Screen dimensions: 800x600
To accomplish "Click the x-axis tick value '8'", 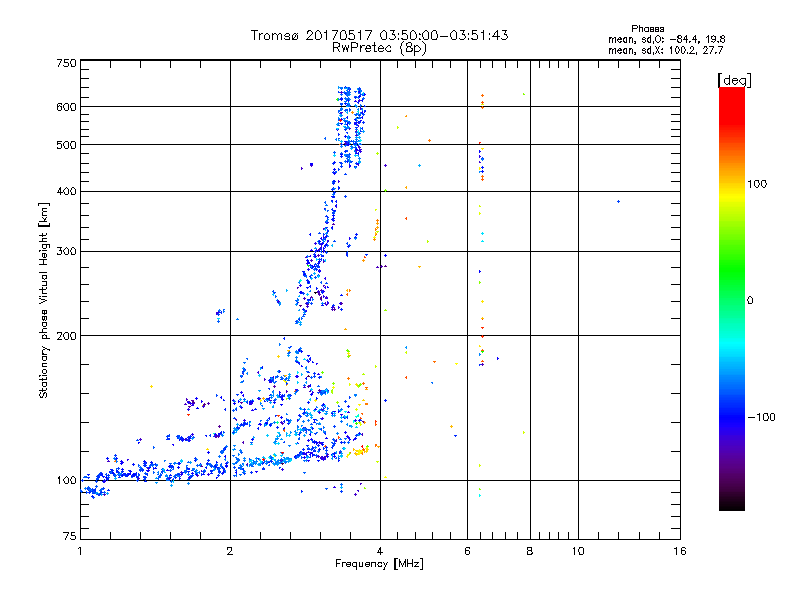I will 530,551.
